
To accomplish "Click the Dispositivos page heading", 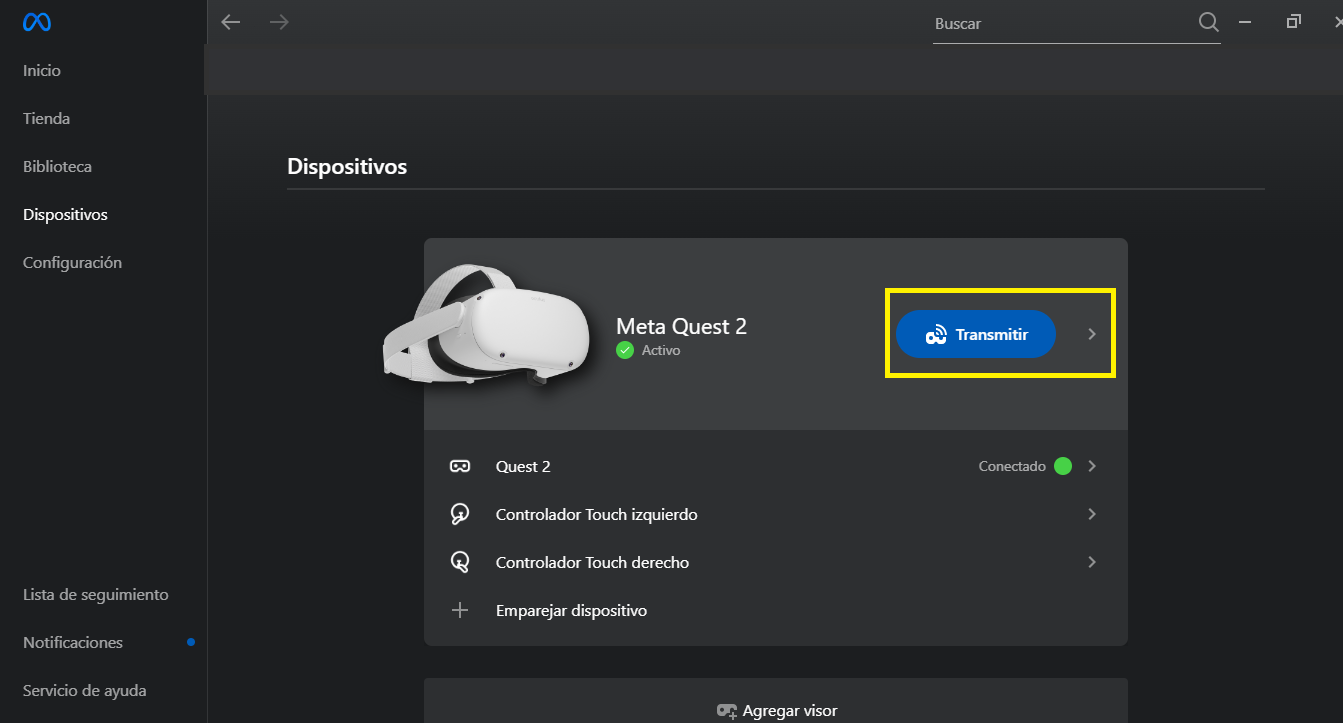I will 347,166.
